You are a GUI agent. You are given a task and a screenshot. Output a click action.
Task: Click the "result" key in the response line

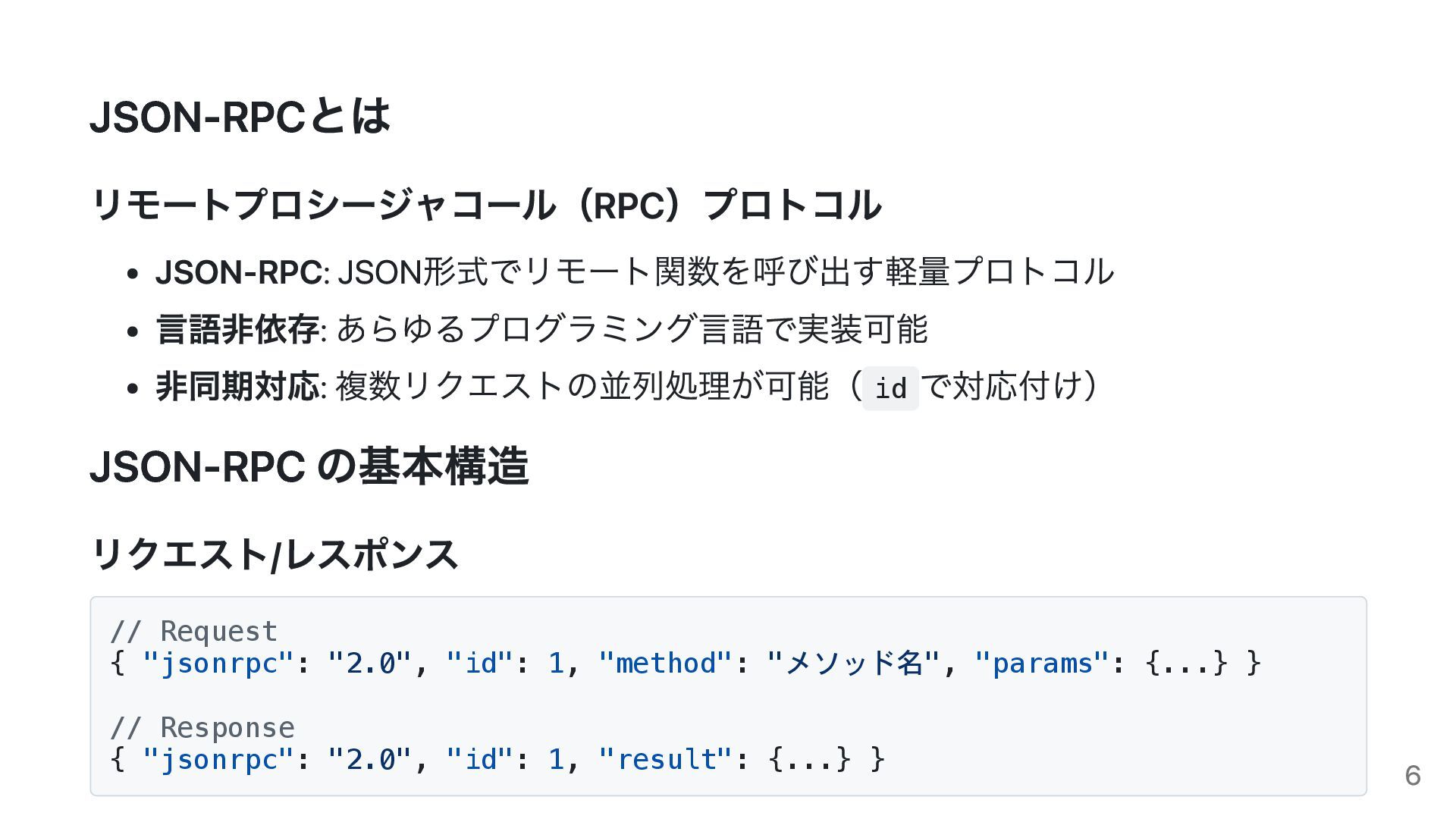665,759
